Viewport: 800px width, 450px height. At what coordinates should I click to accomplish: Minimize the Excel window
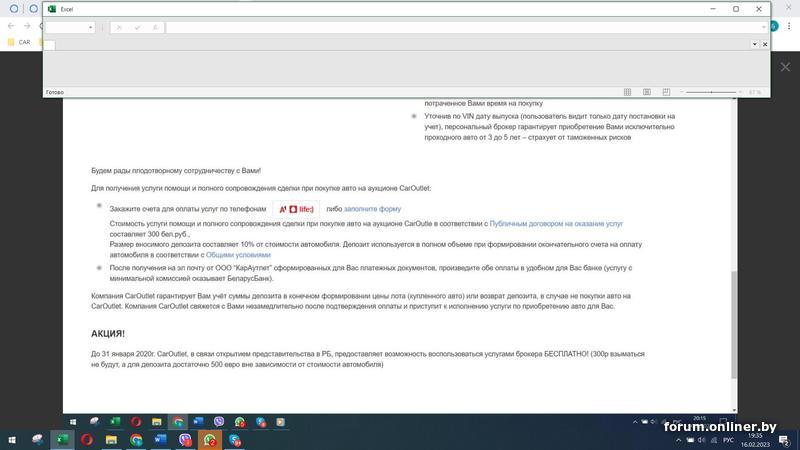[713, 9]
